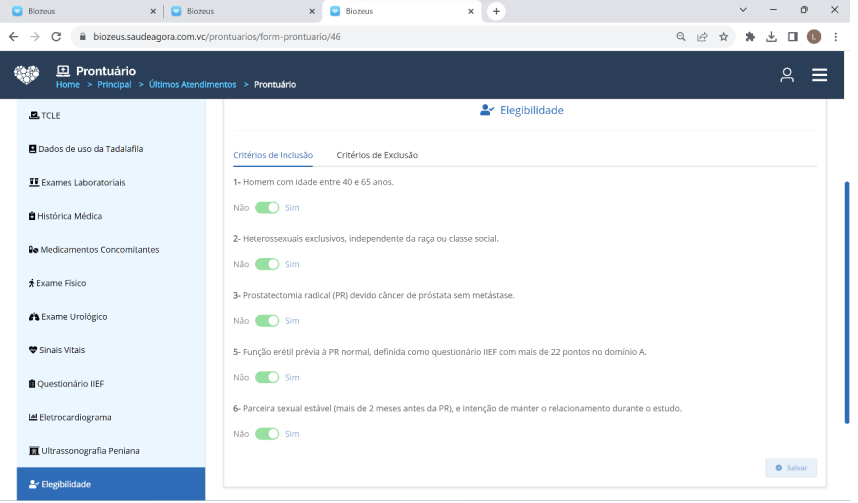
Task: Toggle criterion 3 radical prostatectomy switch
Action: click(267, 321)
